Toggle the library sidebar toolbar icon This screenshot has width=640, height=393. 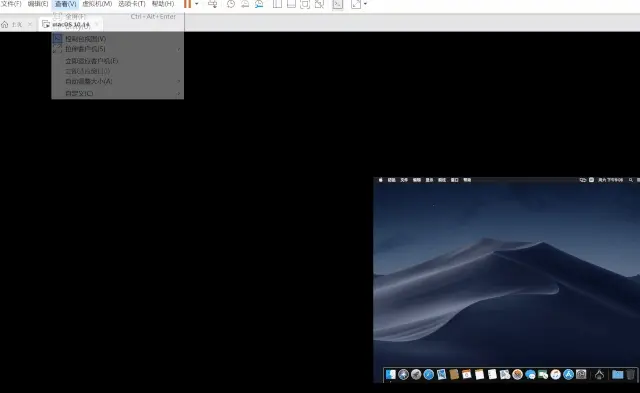tap(277, 4)
